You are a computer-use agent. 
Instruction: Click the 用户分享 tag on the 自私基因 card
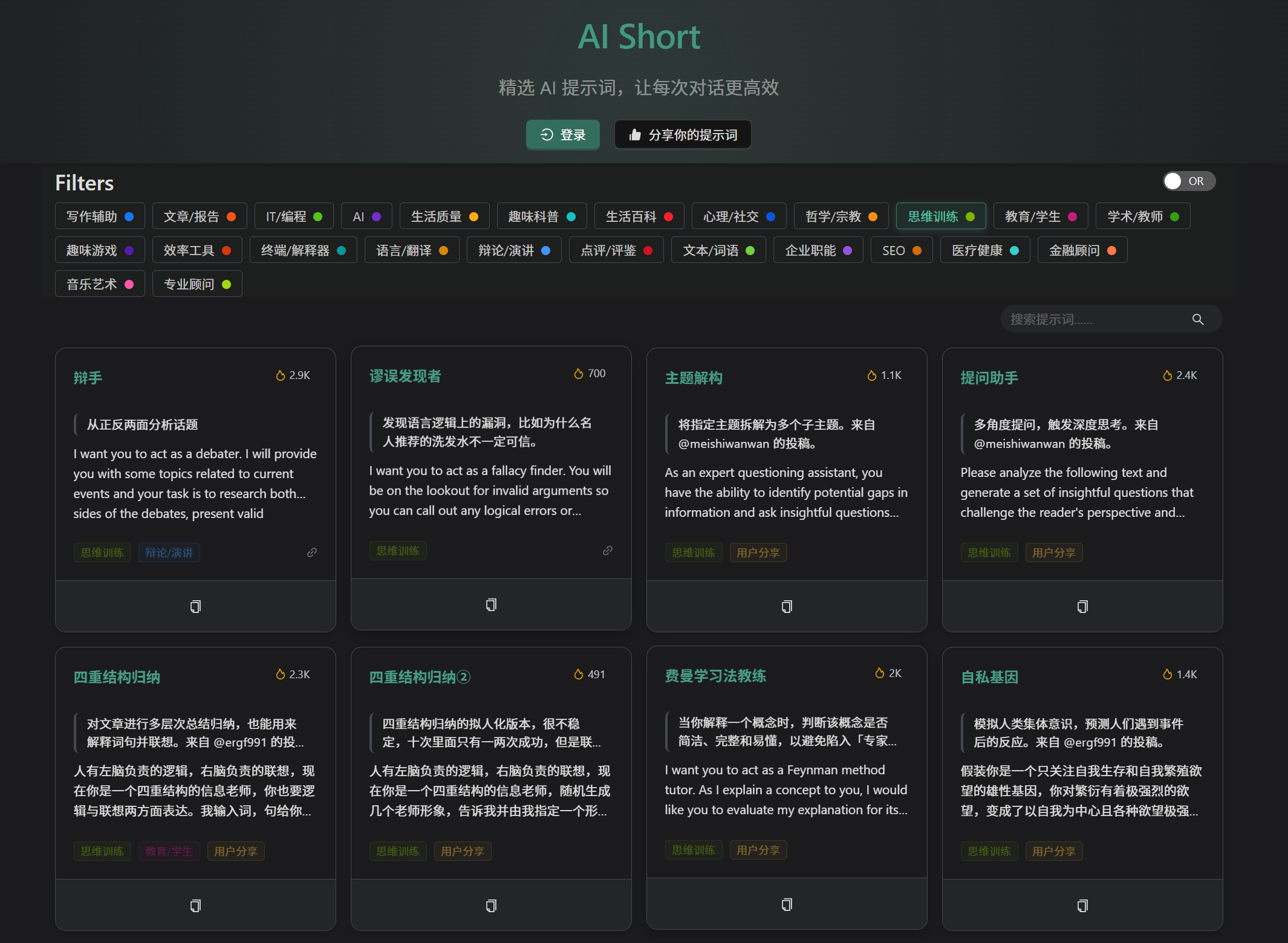1053,851
